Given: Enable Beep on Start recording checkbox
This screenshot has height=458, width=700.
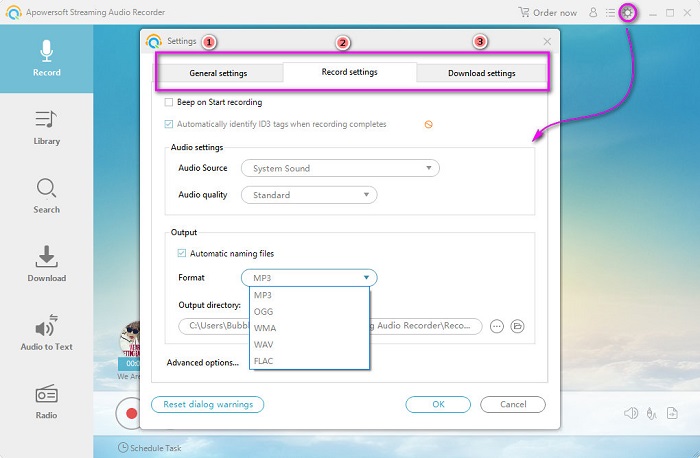Looking at the screenshot, I should (169, 102).
